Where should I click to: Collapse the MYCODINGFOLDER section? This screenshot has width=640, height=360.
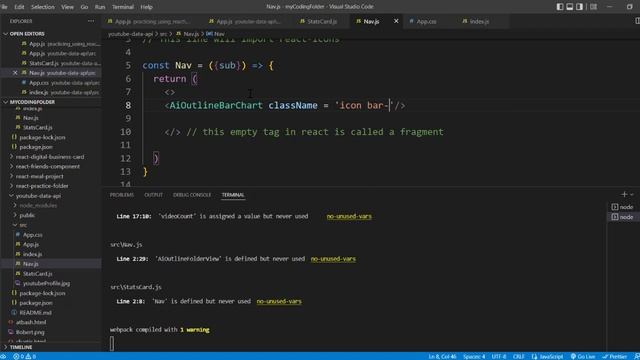pos(32,102)
